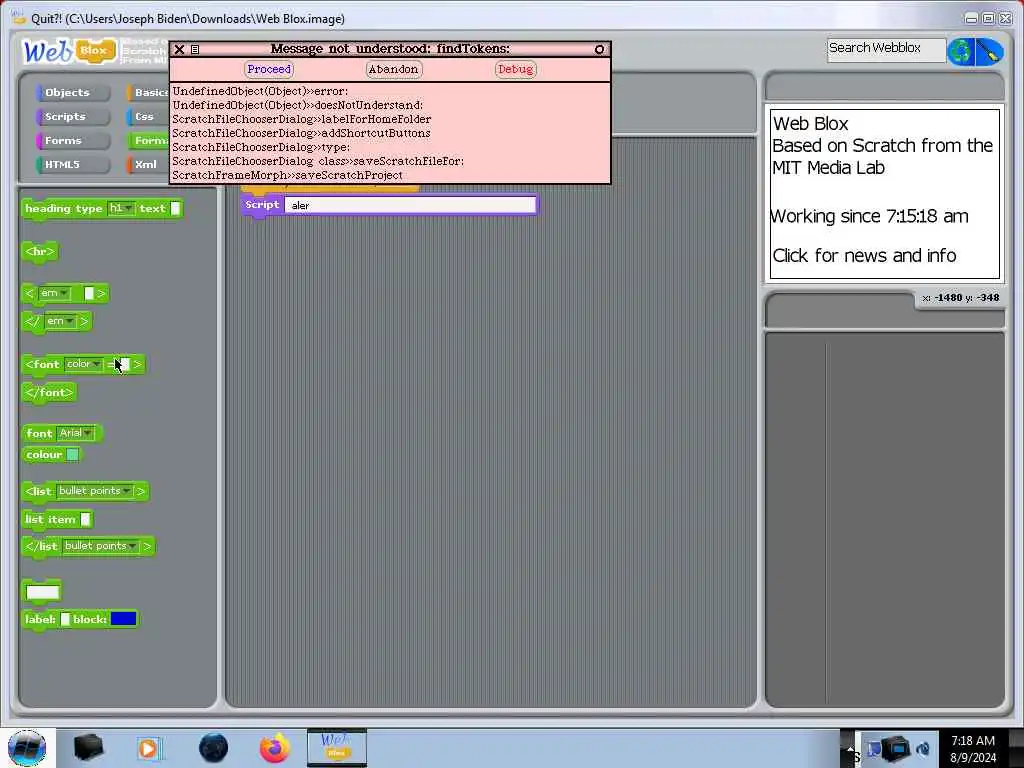Click the Web Blox logo
The height and width of the screenshot is (768, 1024).
tap(69, 50)
